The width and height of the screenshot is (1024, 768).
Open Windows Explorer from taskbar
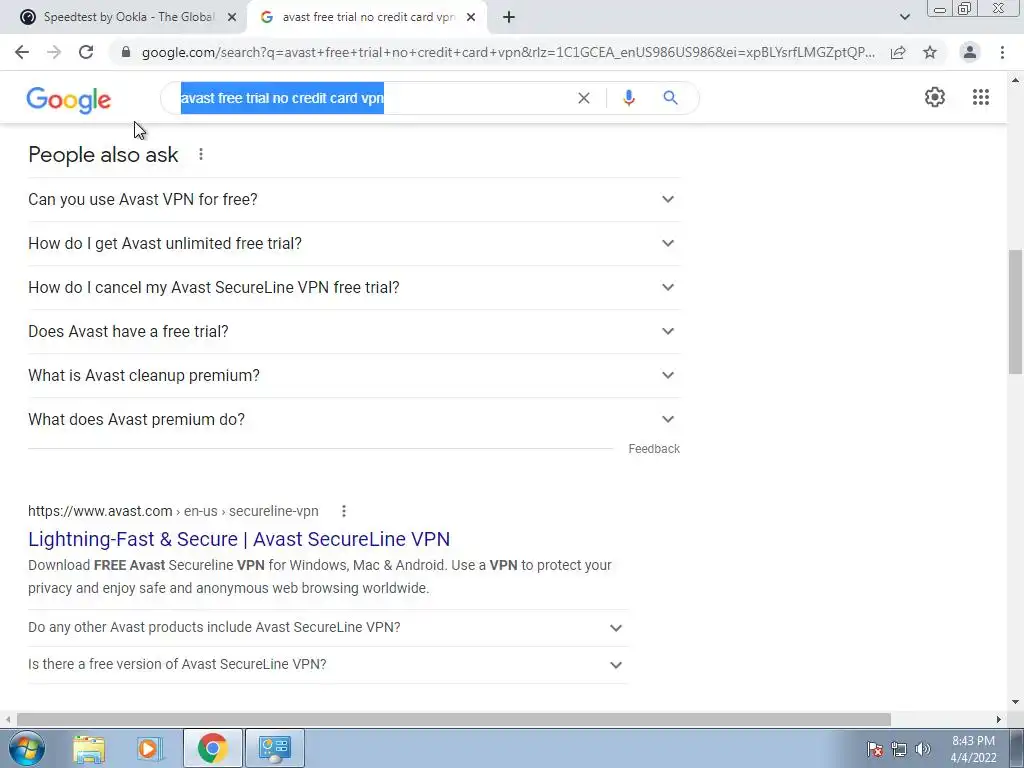(x=89, y=749)
